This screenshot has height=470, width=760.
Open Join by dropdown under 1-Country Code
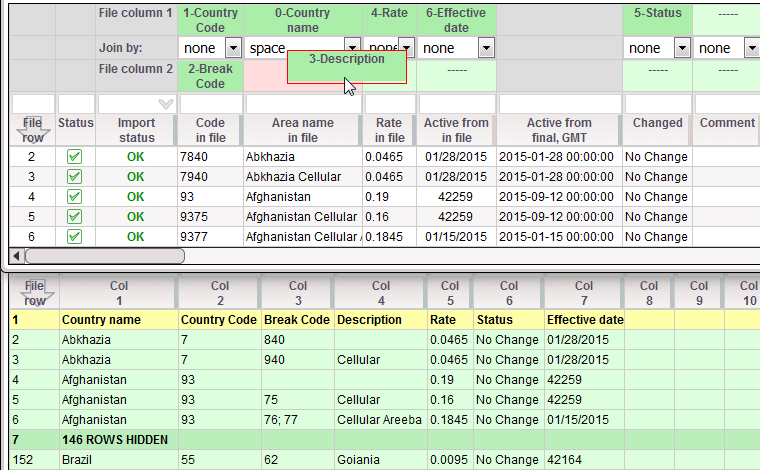click(x=233, y=48)
